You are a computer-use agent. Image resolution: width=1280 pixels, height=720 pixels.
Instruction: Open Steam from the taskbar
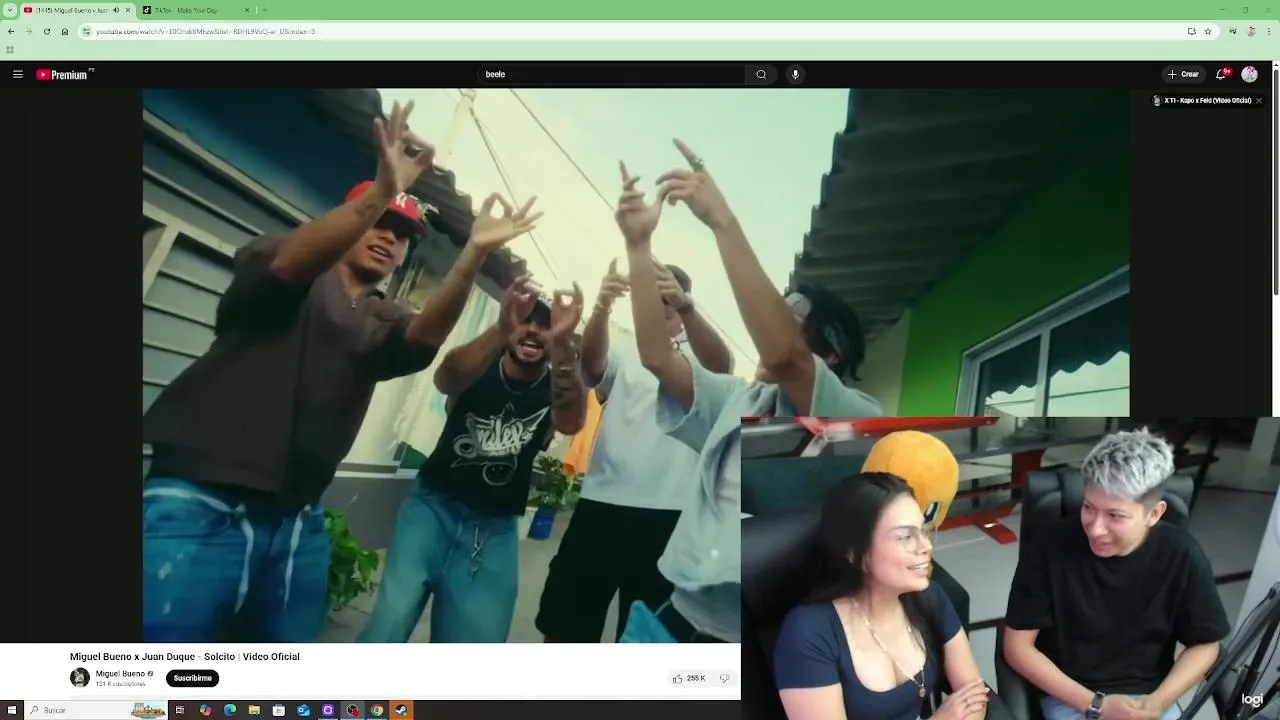click(401, 710)
